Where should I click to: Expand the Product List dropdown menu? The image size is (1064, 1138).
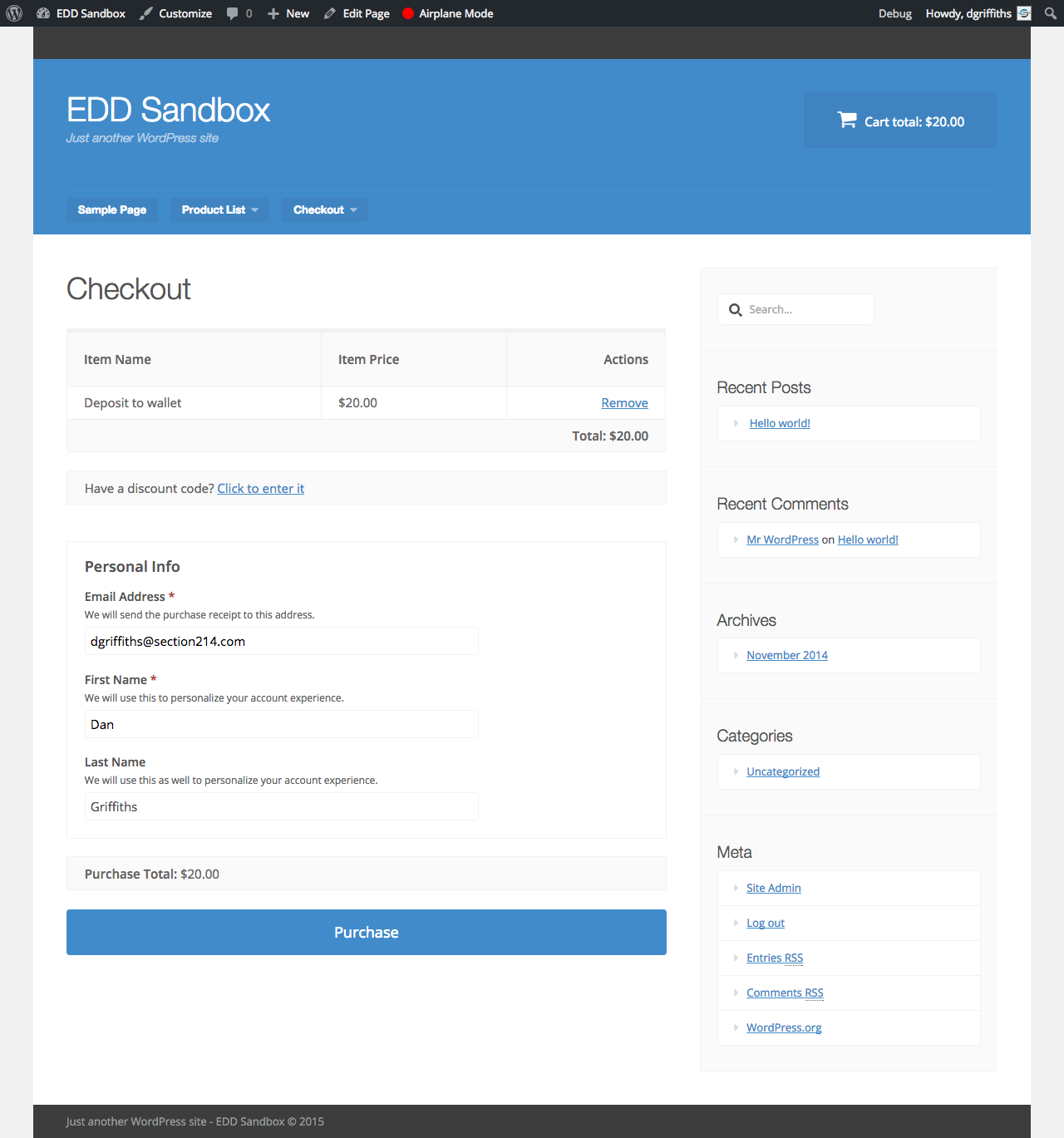[219, 209]
